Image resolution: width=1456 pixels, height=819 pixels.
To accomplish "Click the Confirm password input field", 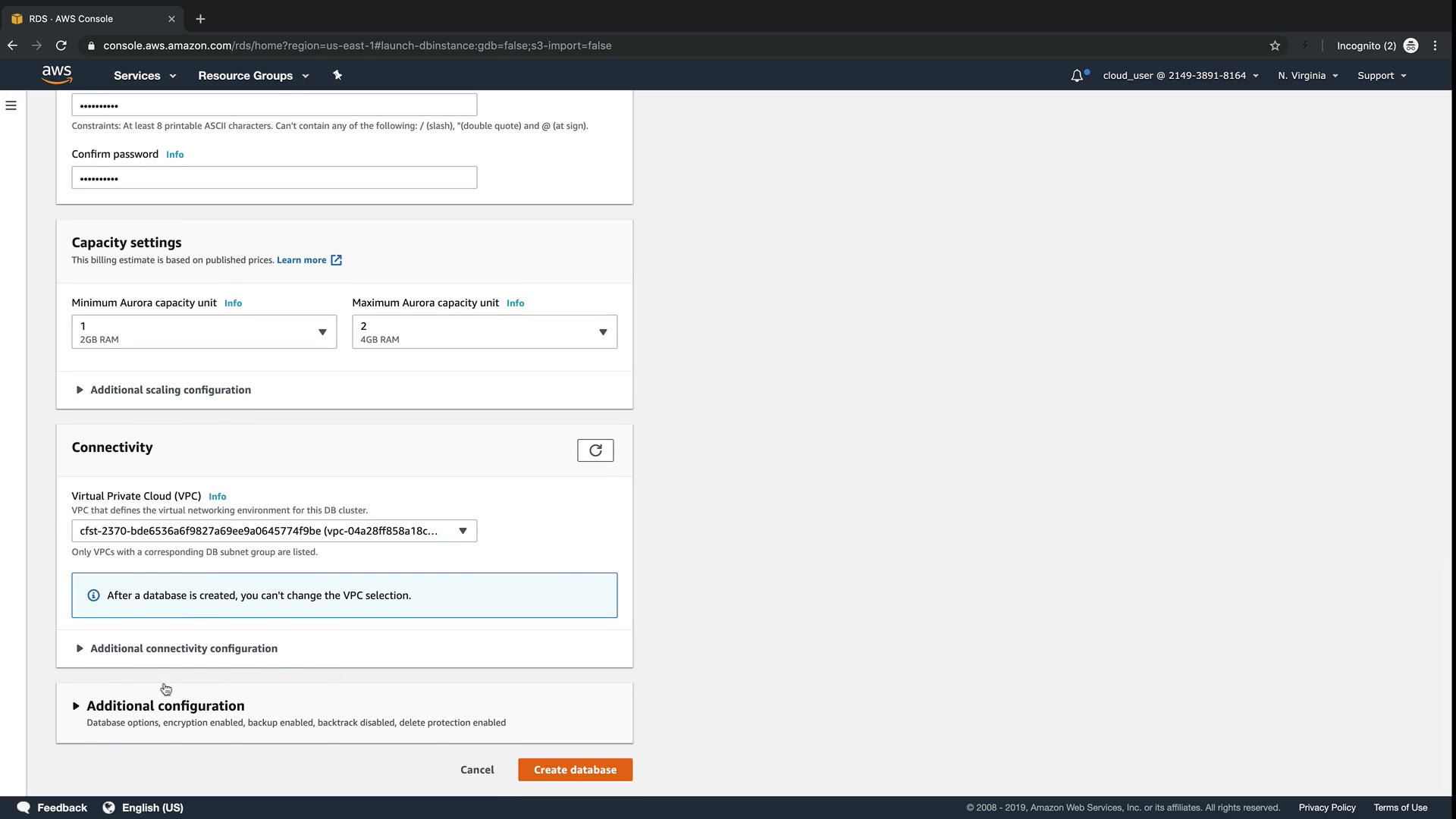I will pyautogui.click(x=274, y=178).
